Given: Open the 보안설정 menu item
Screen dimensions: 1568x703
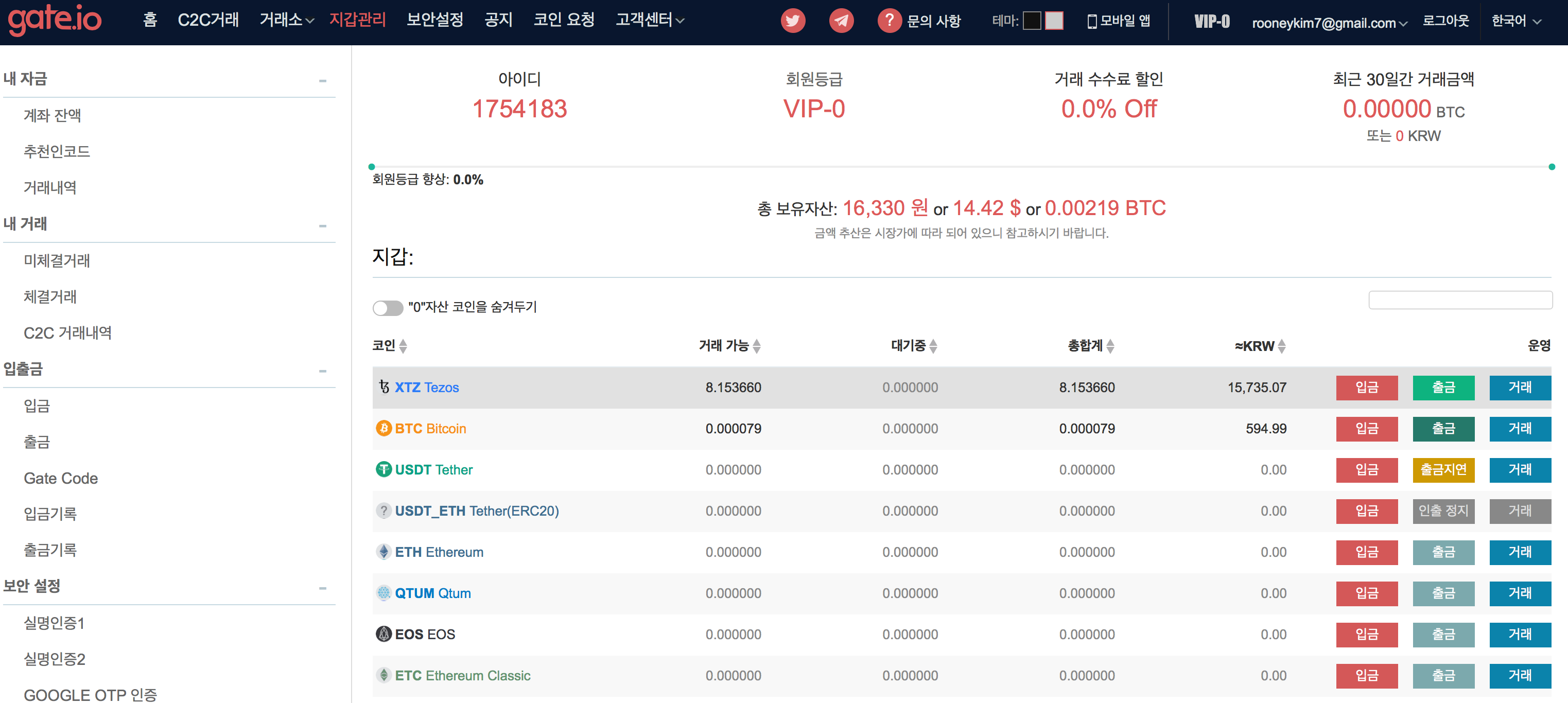Looking at the screenshot, I should (434, 20).
